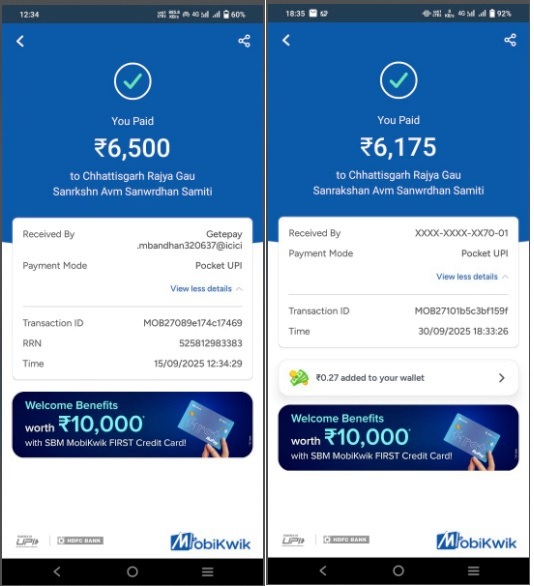Screen dimensions: 534x586
Task: Open ₹0.27 added to wallet arrow
Action: click(501, 378)
